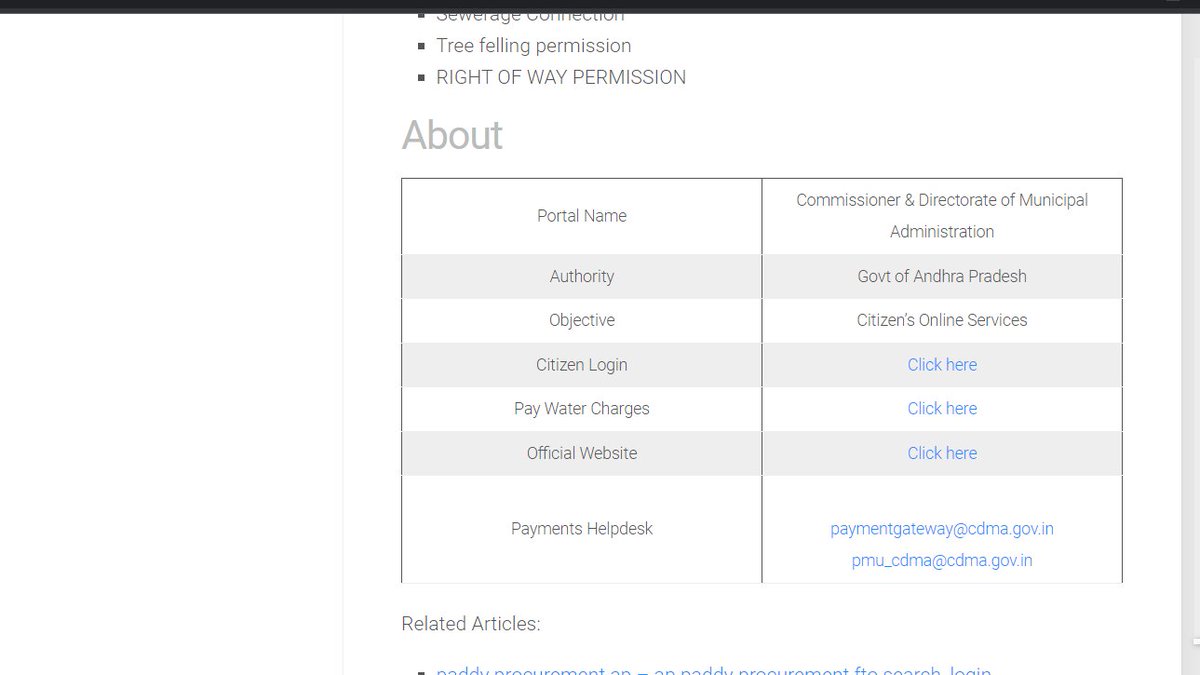Select 'Commissioner & Directorate of Municipal Administration' cell
Screen dimensions: 1200x675
click(x=942, y=216)
